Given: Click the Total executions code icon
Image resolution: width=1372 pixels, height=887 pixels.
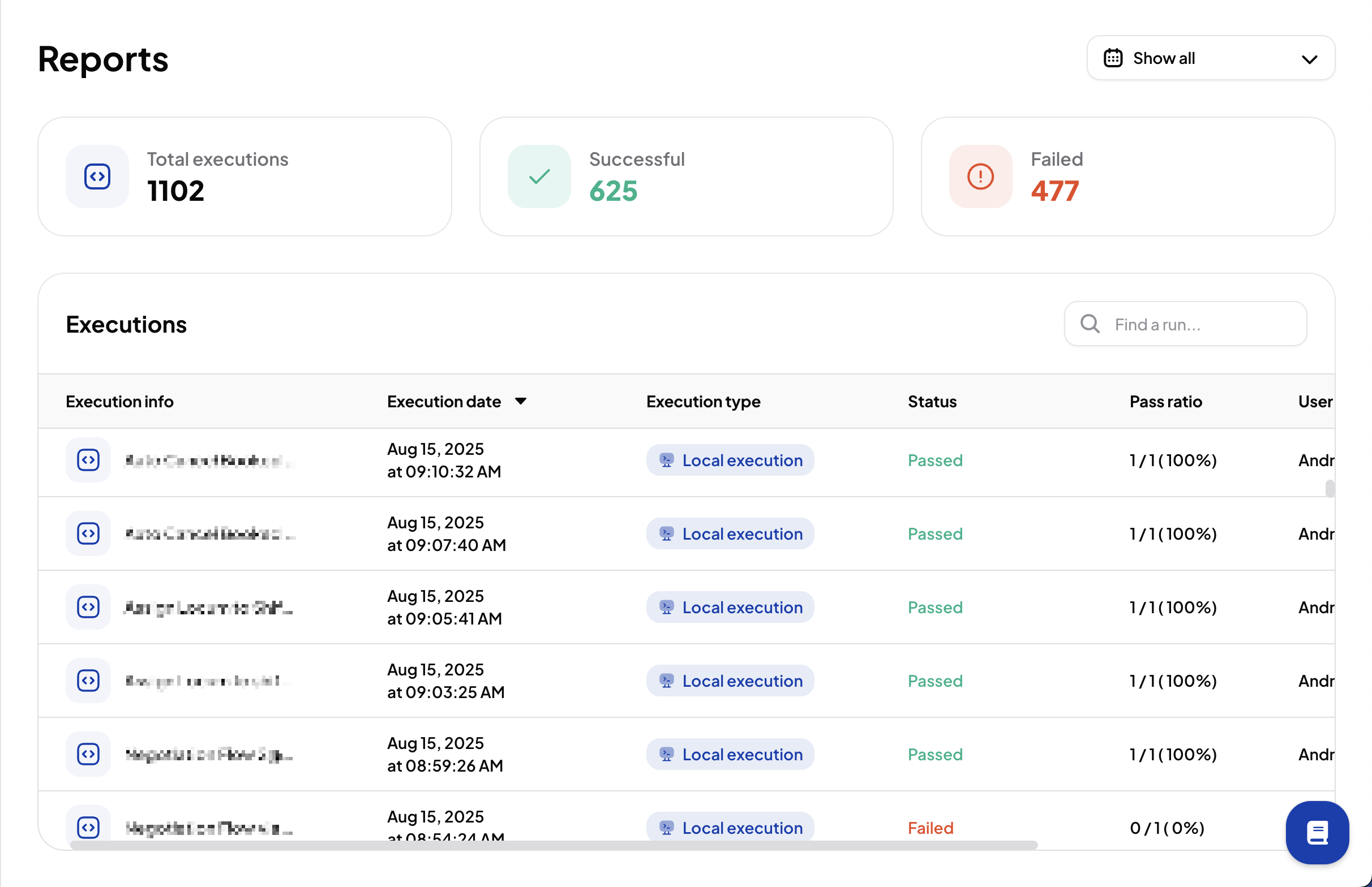Looking at the screenshot, I should [97, 176].
